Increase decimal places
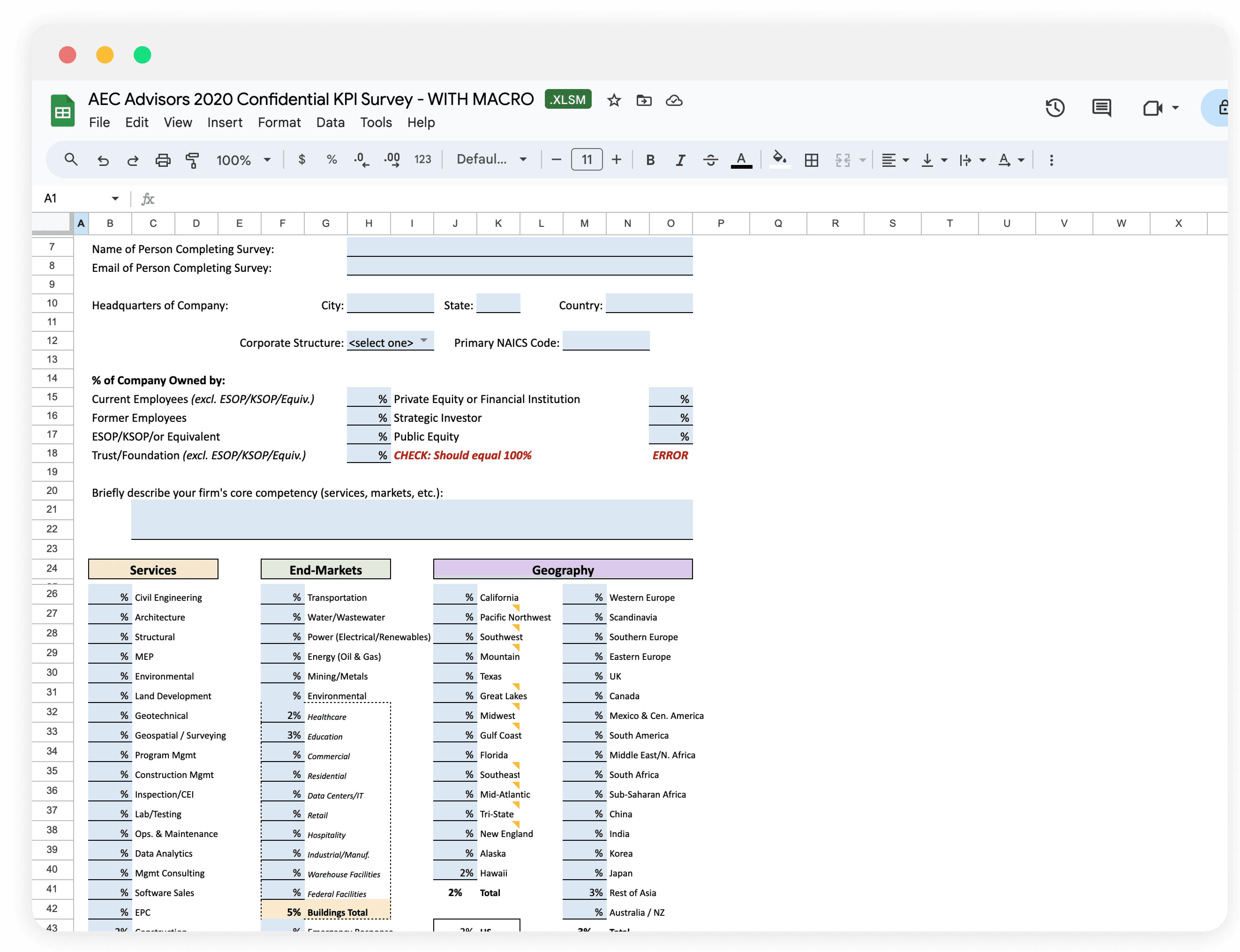 pyautogui.click(x=392, y=160)
